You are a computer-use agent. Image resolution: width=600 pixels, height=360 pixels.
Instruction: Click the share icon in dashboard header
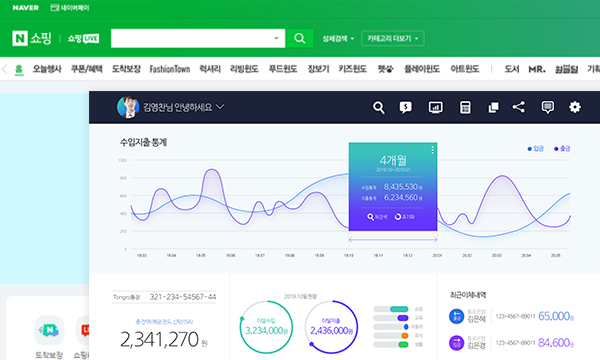point(518,107)
